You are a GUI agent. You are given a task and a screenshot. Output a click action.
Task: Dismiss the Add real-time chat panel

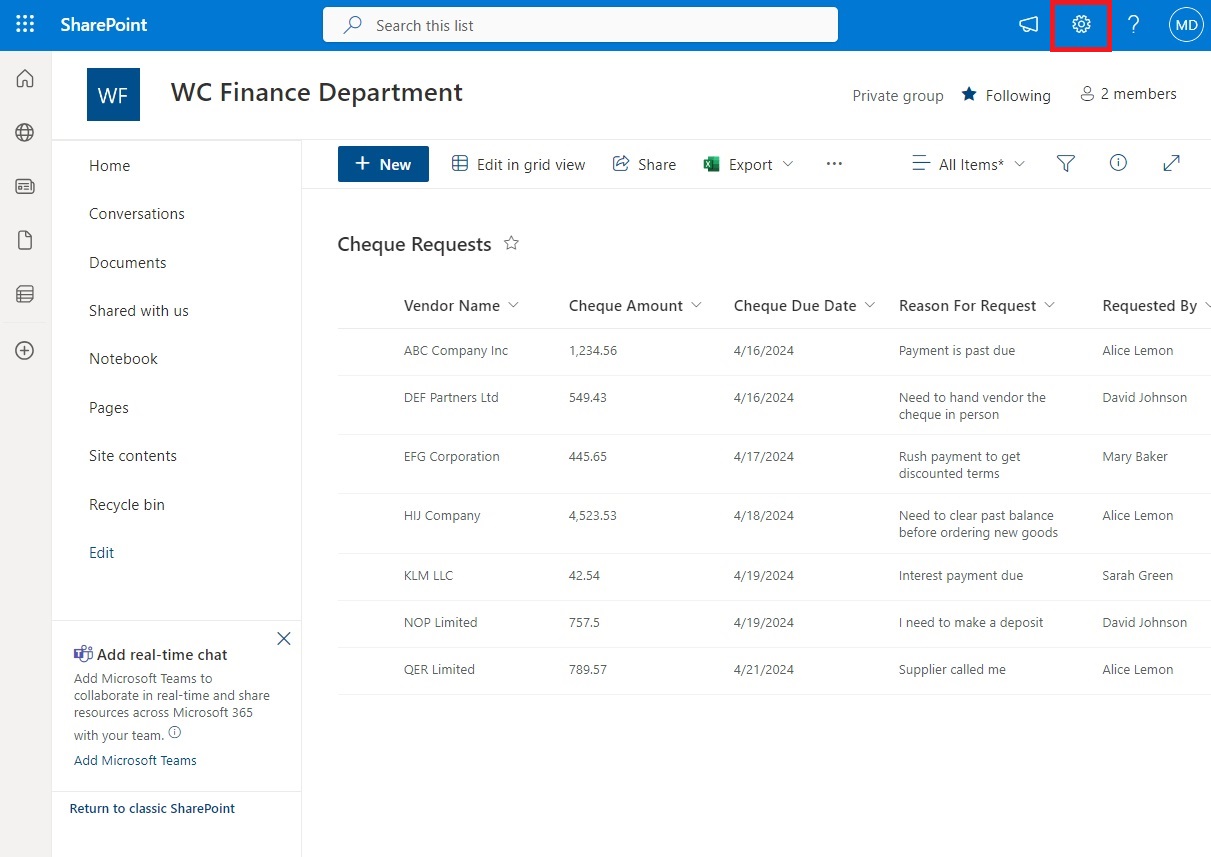point(283,638)
